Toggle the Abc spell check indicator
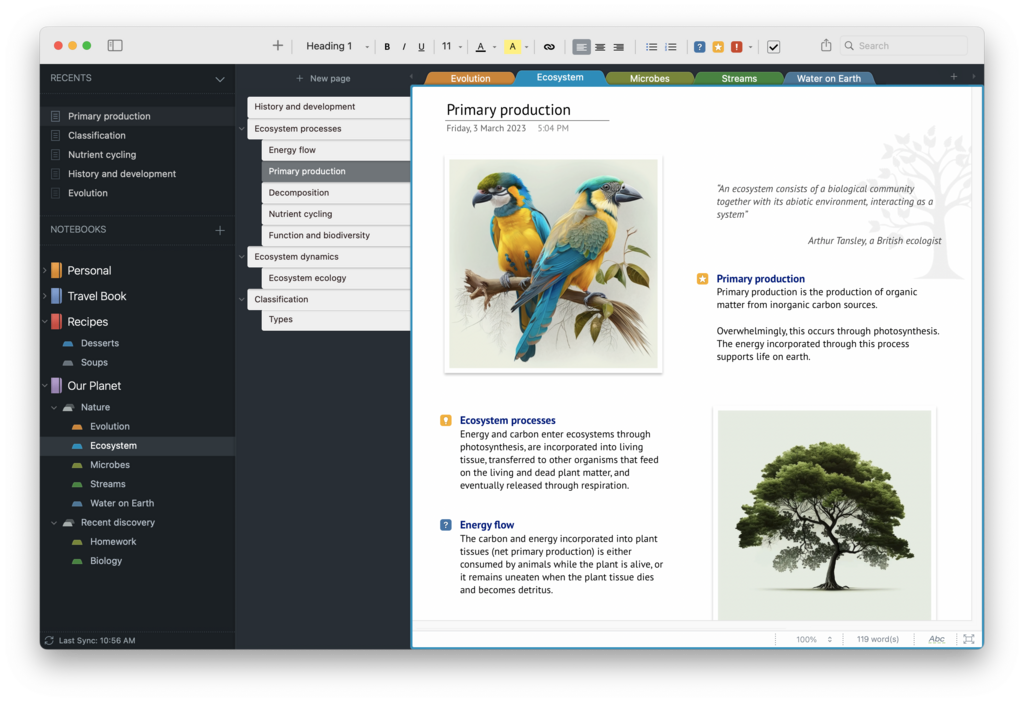The height and width of the screenshot is (702, 1024). (936, 639)
